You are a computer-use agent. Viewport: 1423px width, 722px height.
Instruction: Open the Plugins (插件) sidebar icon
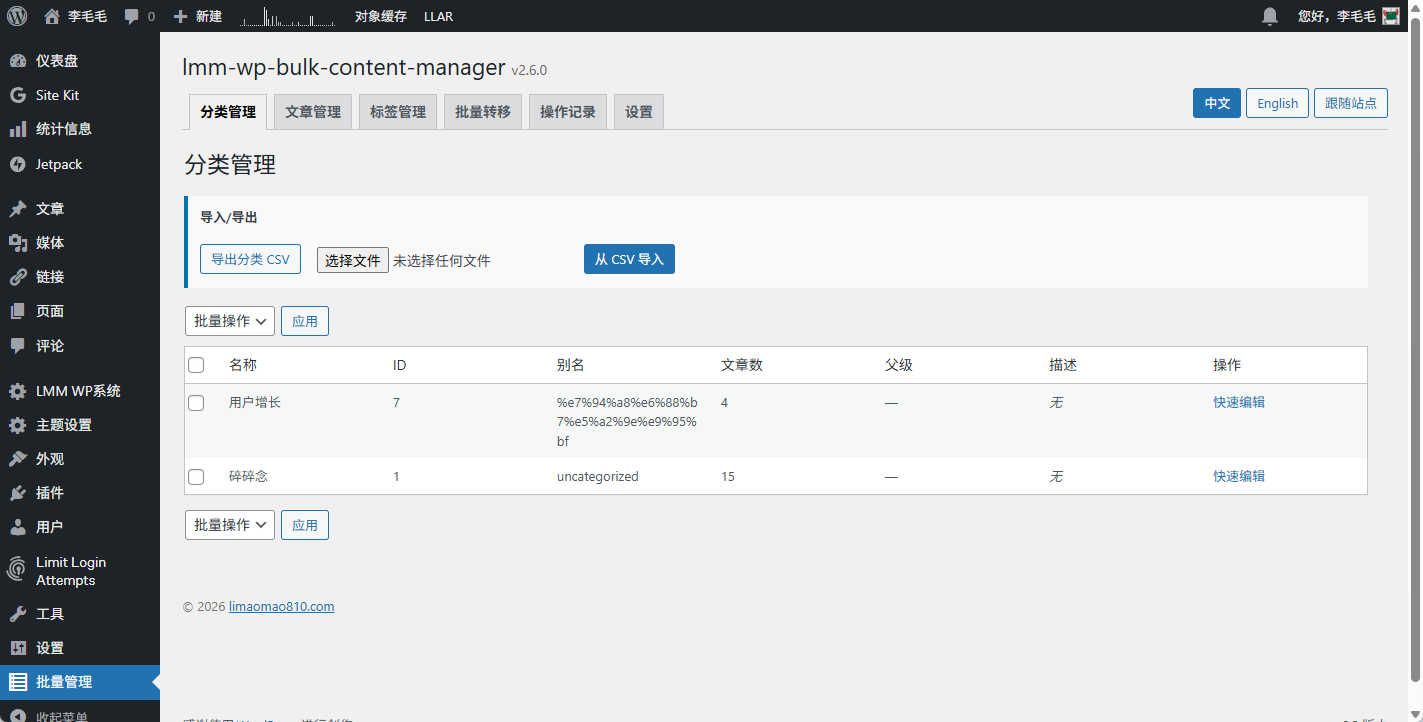coord(17,493)
